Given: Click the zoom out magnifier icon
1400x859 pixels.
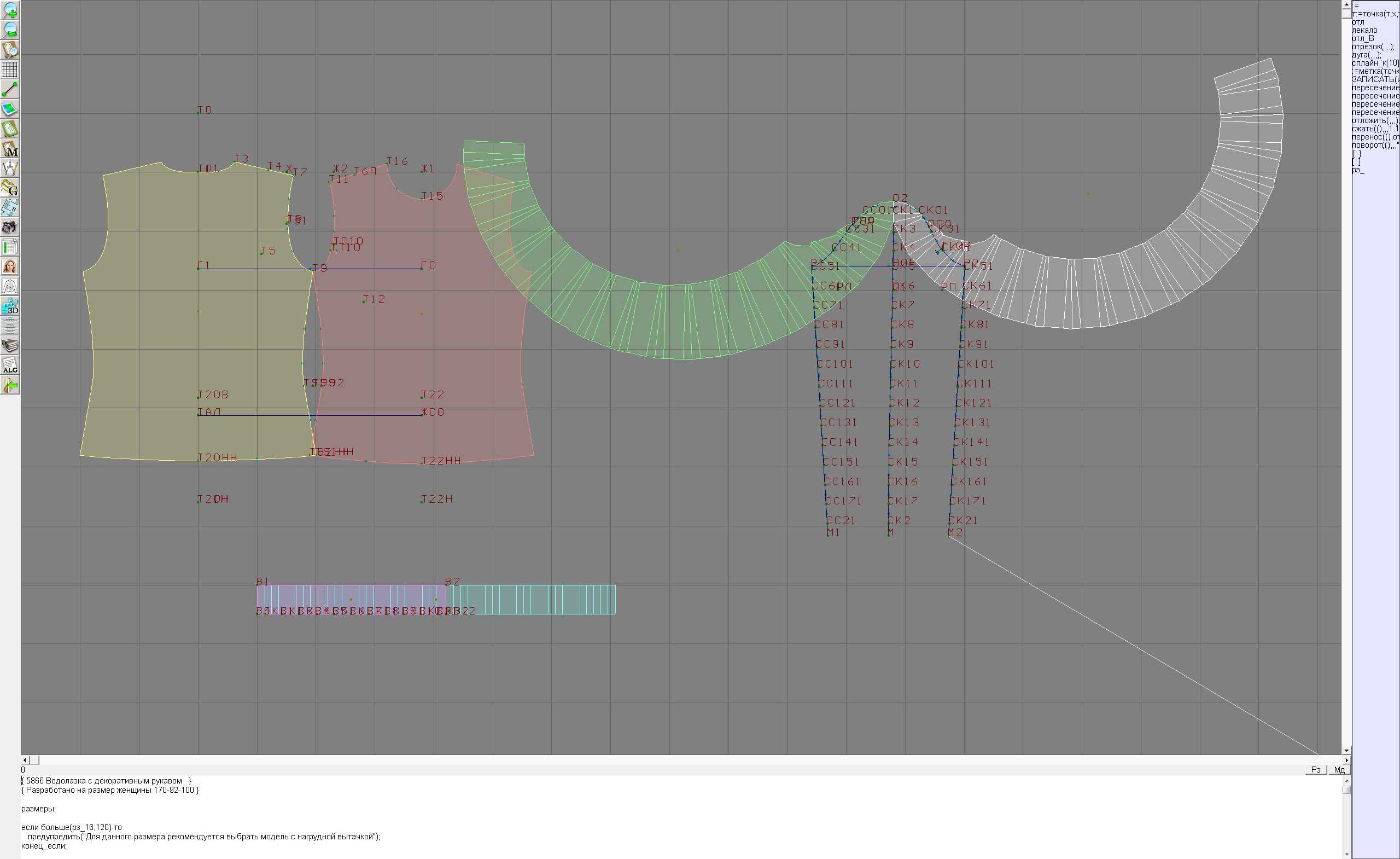Looking at the screenshot, I should pos(10,30).
